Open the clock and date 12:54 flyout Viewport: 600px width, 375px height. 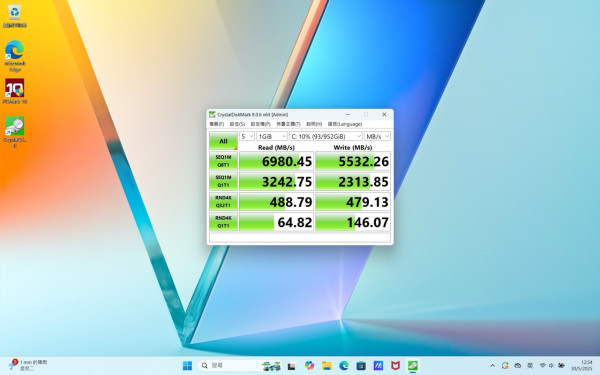click(582, 365)
